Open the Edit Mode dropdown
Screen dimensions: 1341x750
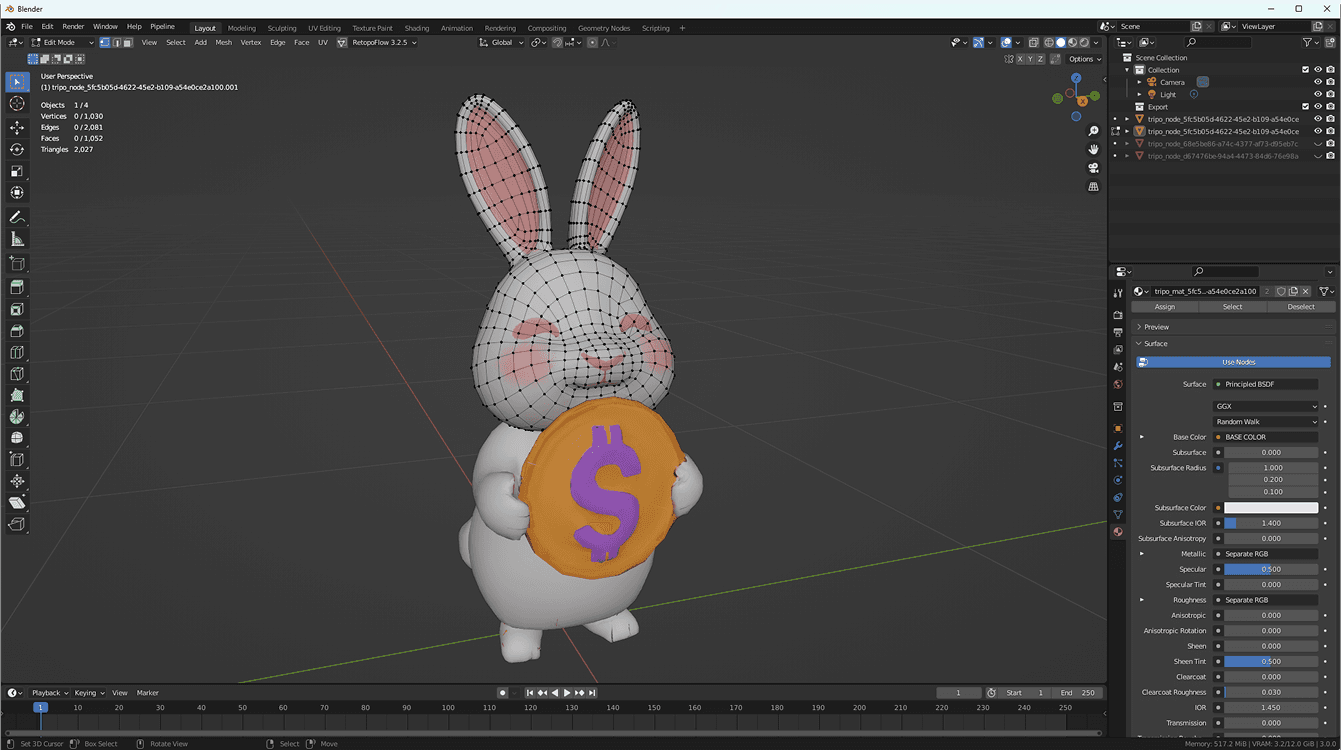tap(60, 42)
